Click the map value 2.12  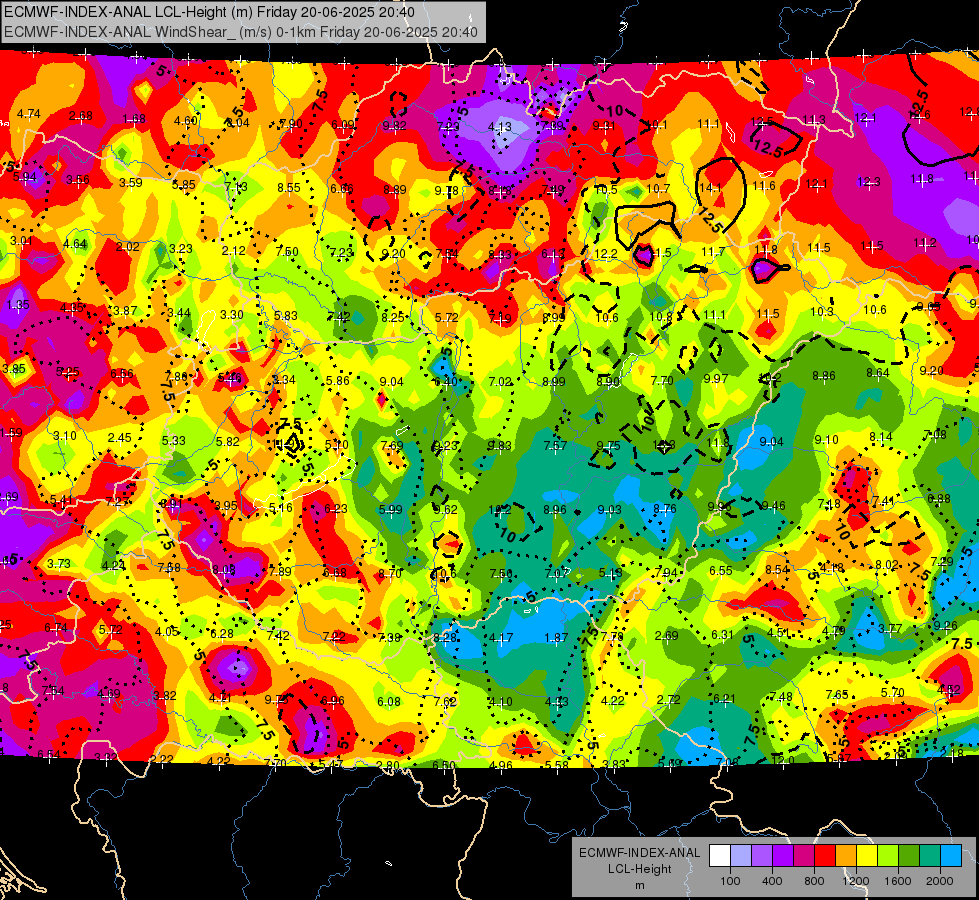234,250
